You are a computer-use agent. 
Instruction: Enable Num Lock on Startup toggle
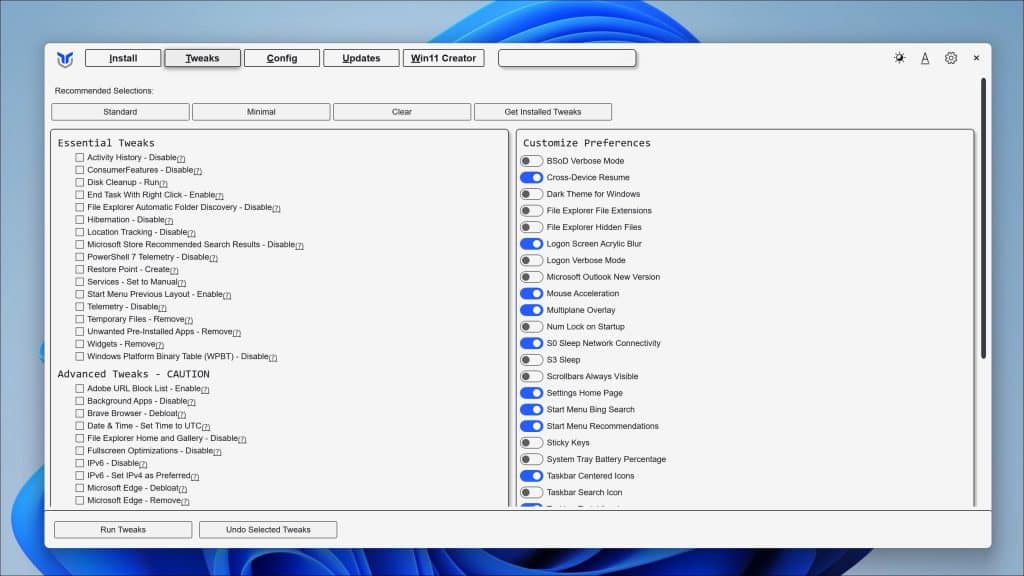532,327
